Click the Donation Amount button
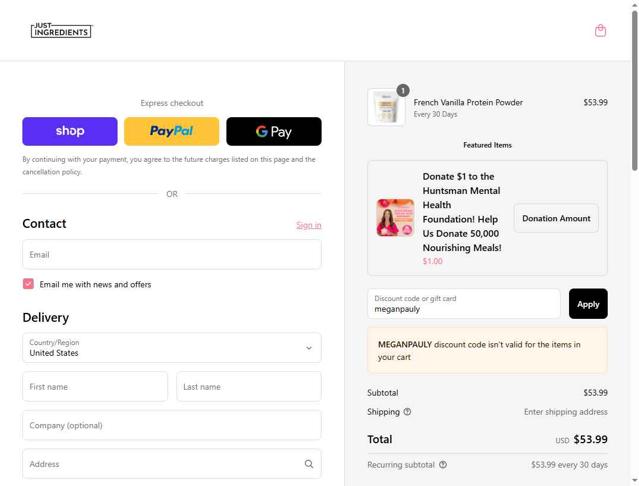 pyautogui.click(x=556, y=218)
